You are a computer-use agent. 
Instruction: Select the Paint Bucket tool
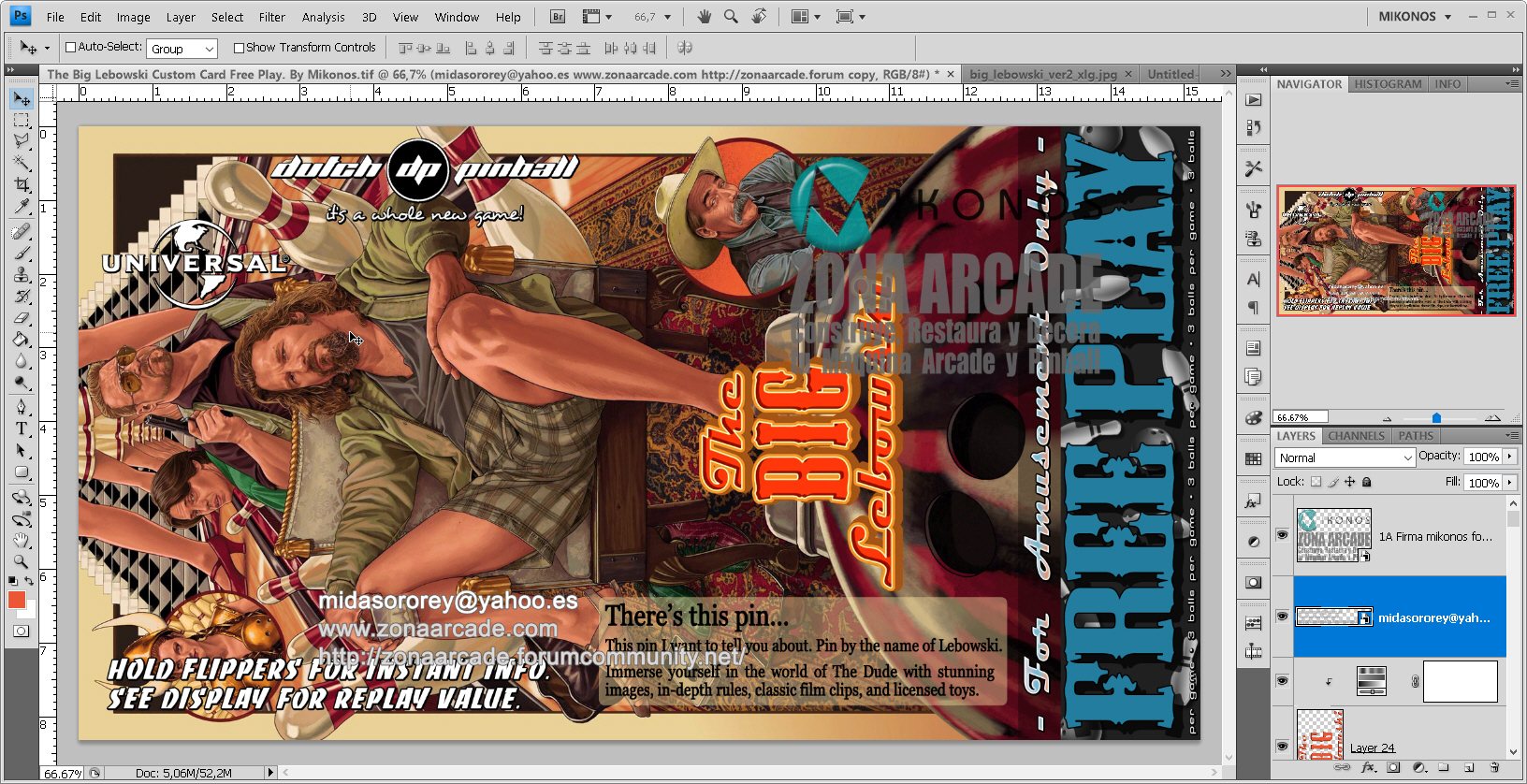[21, 340]
